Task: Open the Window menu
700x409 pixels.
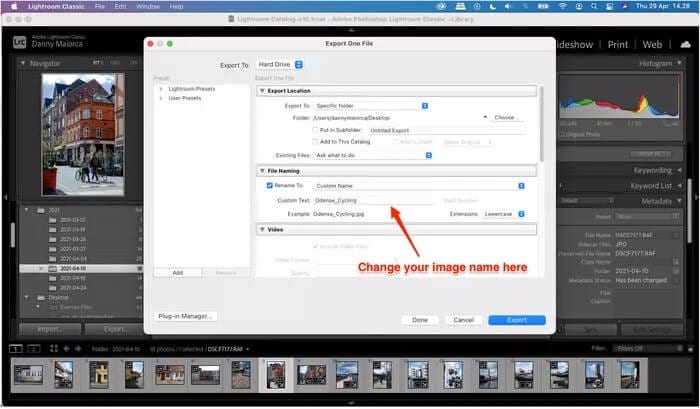Action: coord(148,6)
